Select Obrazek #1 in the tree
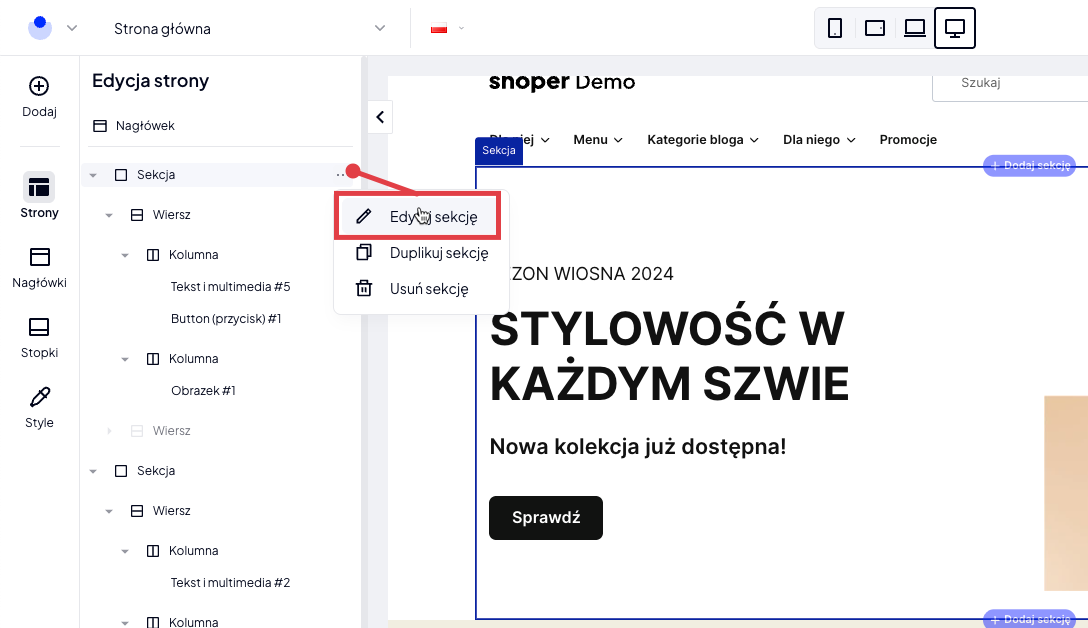This screenshot has width=1088, height=628. coord(203,391)
